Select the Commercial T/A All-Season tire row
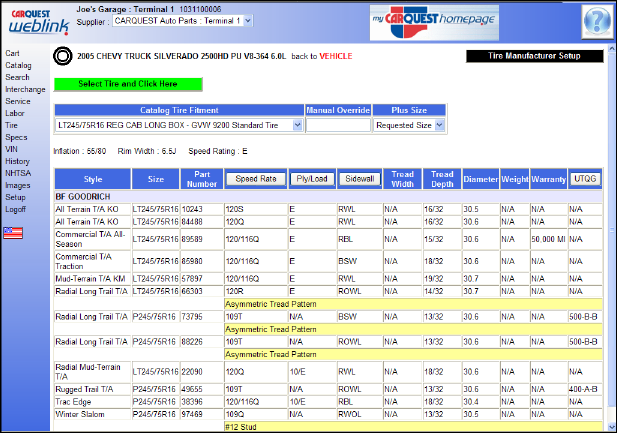This screenshot has height=433, width=617. tap(328, 239)
